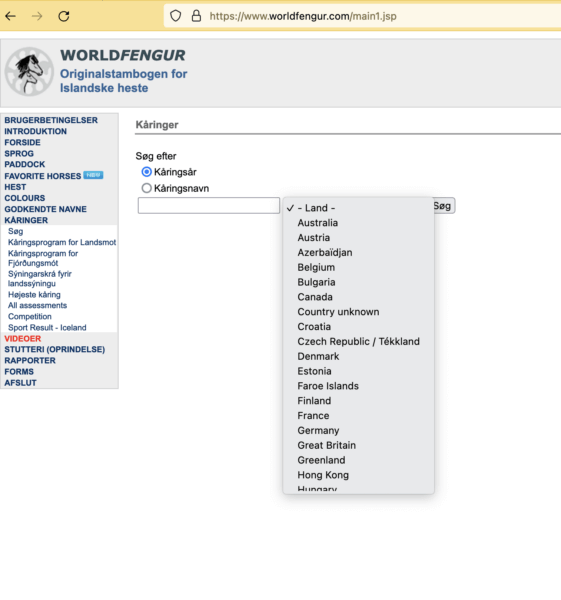Open STUTTERI (OPRINDELSE) menu item
The height and width of the screenshot is (600, 561).
tap(54, 349)
